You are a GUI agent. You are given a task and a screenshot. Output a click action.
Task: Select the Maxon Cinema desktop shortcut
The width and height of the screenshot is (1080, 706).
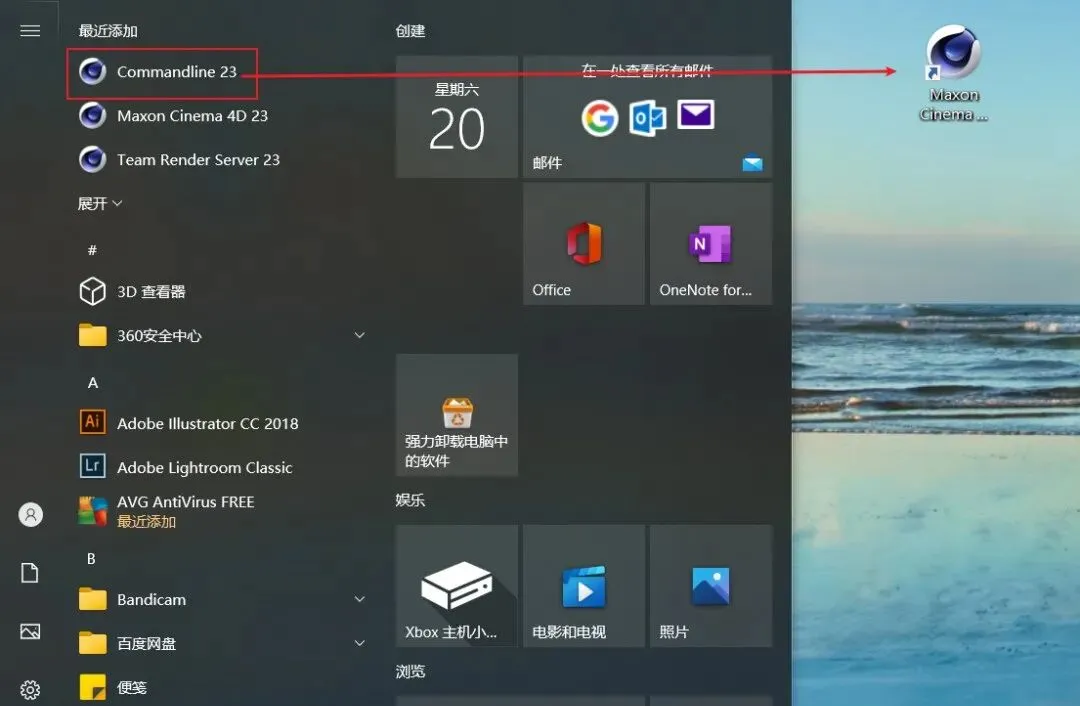pos(953,74)
